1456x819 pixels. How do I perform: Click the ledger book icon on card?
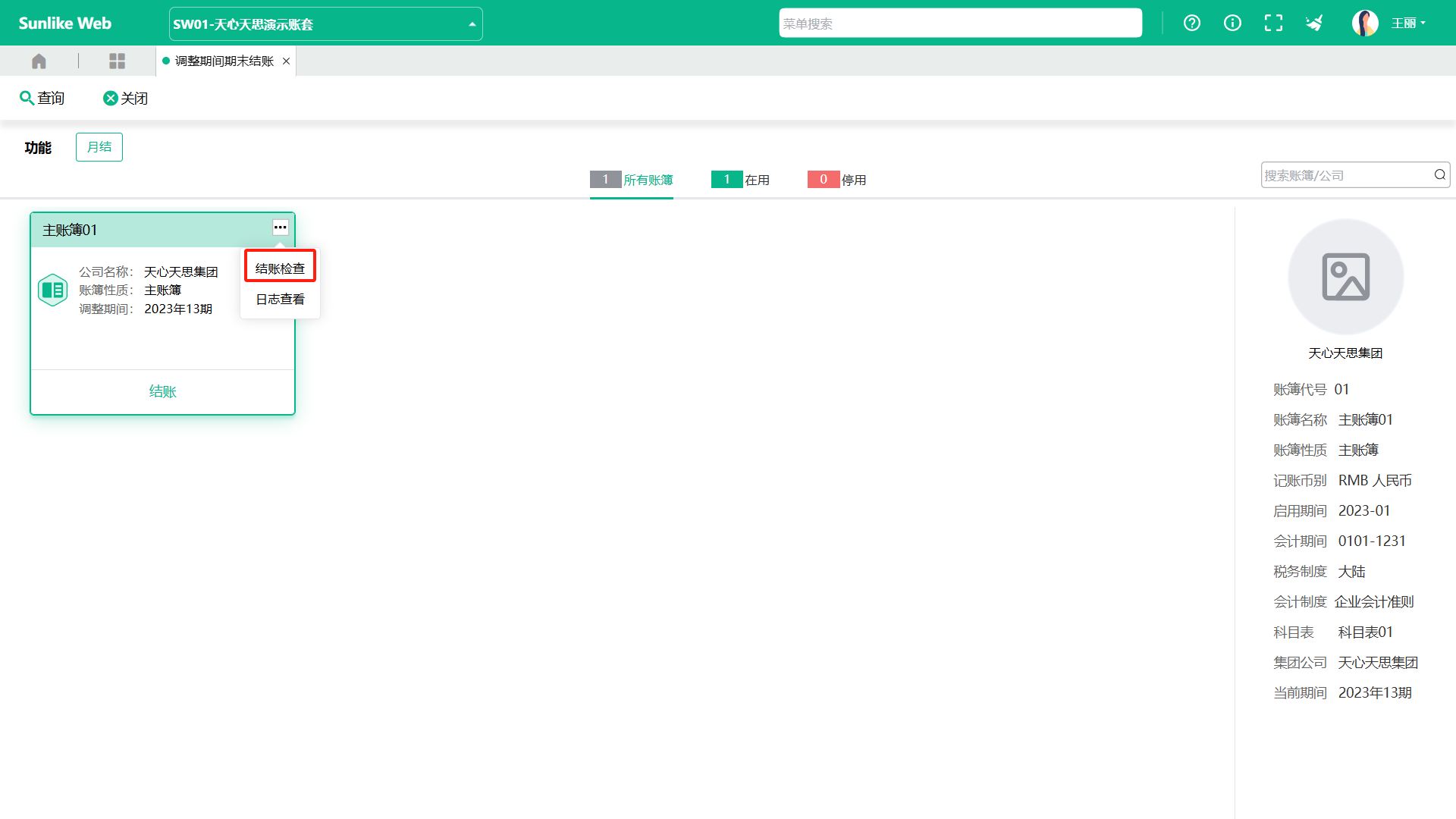point(53,290)
